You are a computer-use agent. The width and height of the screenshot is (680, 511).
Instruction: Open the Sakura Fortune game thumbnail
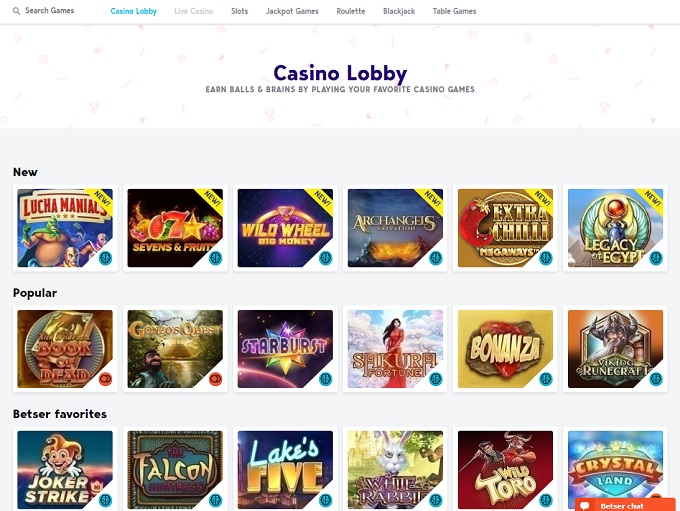(x=395, y=349)
